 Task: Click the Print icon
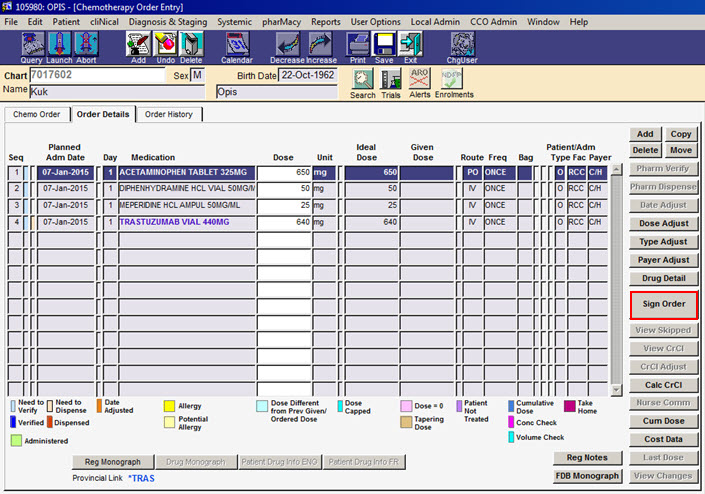358,44
